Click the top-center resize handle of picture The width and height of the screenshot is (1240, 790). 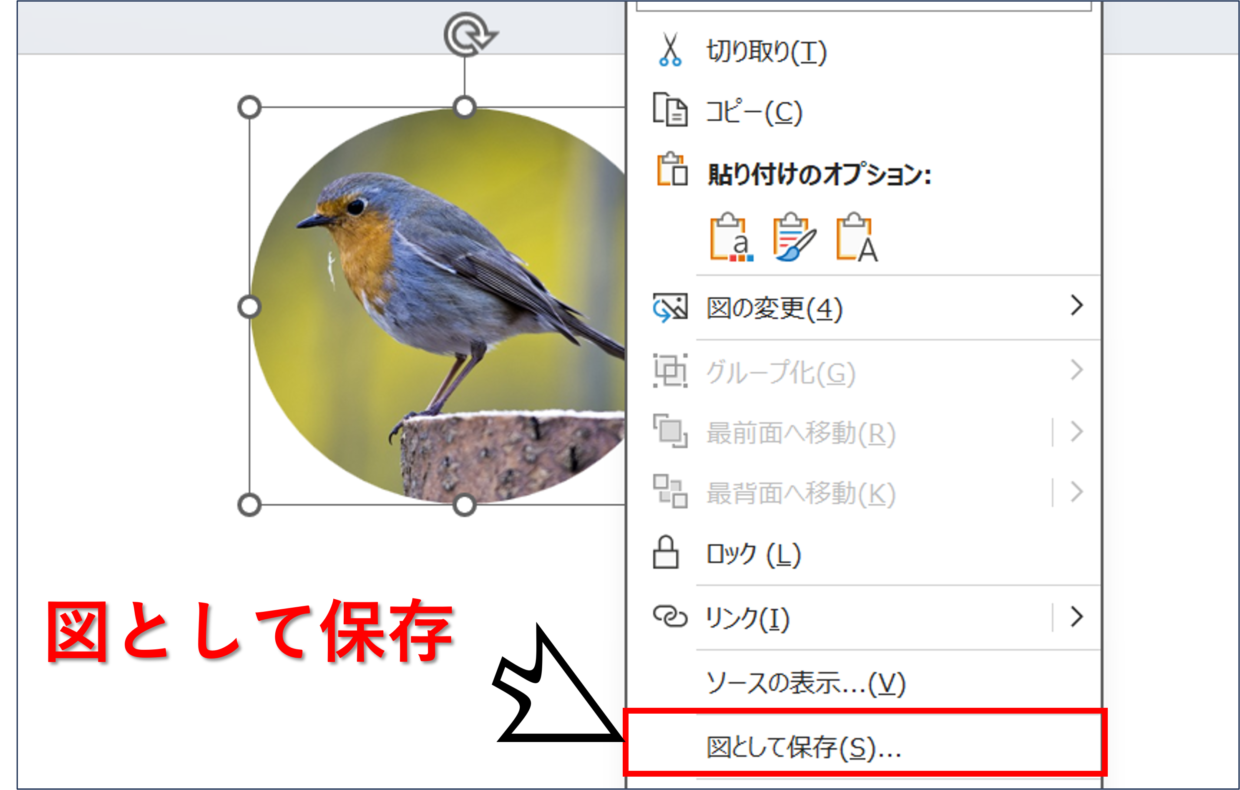tap(465, 106)
